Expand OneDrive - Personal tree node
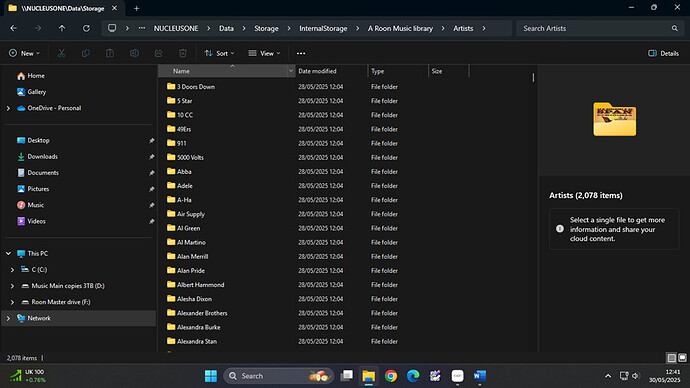The image size is (690, 388). (8, 108)
